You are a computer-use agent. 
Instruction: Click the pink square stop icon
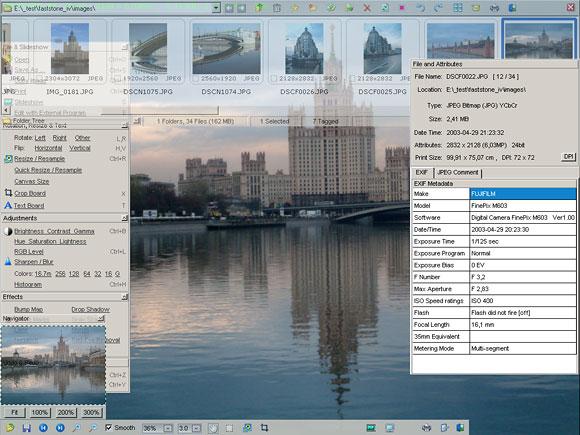402,8
